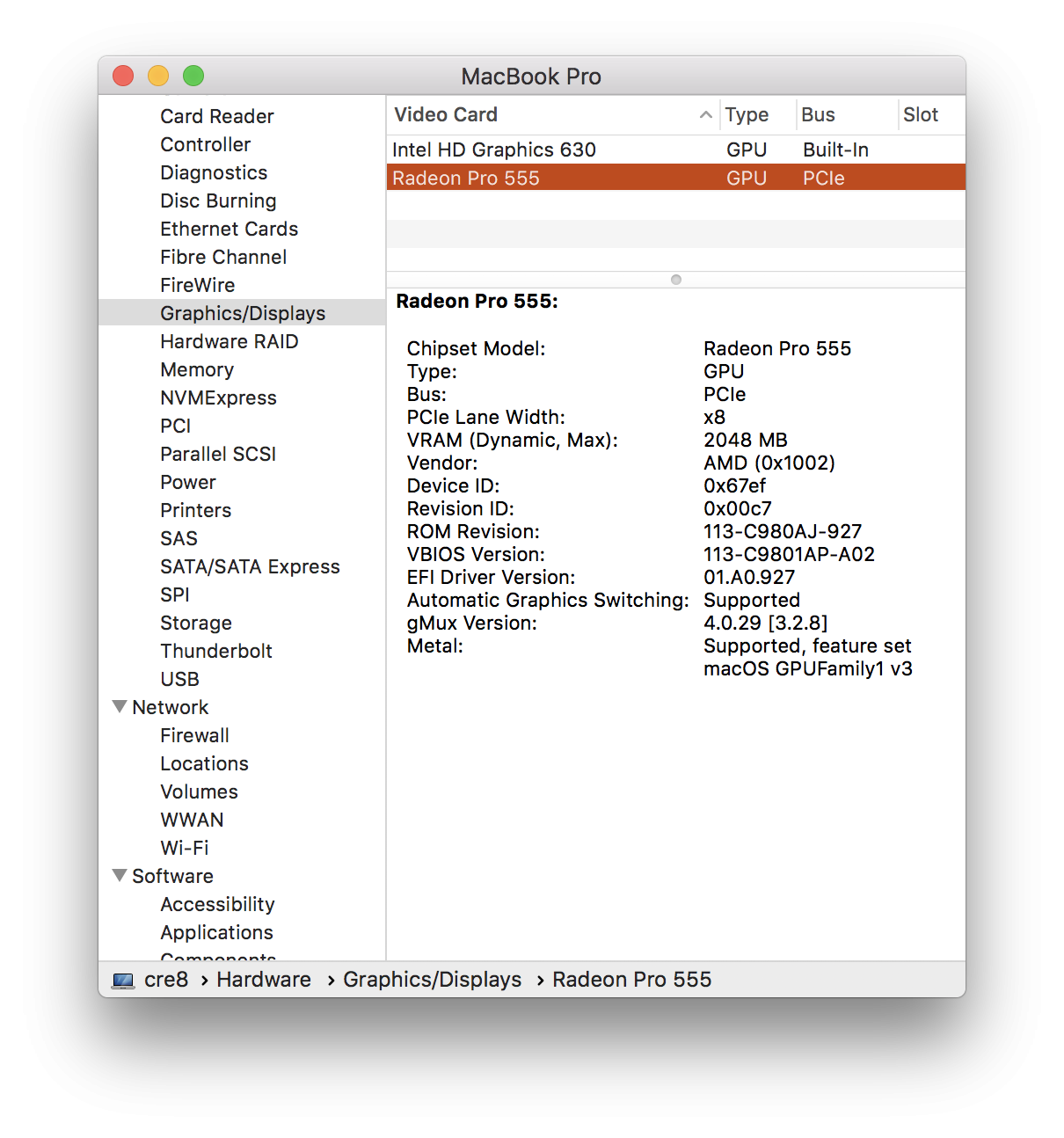Select the Radeon Pro 555 row
The image size is (1064, 1138).
(x=676, y=178)
